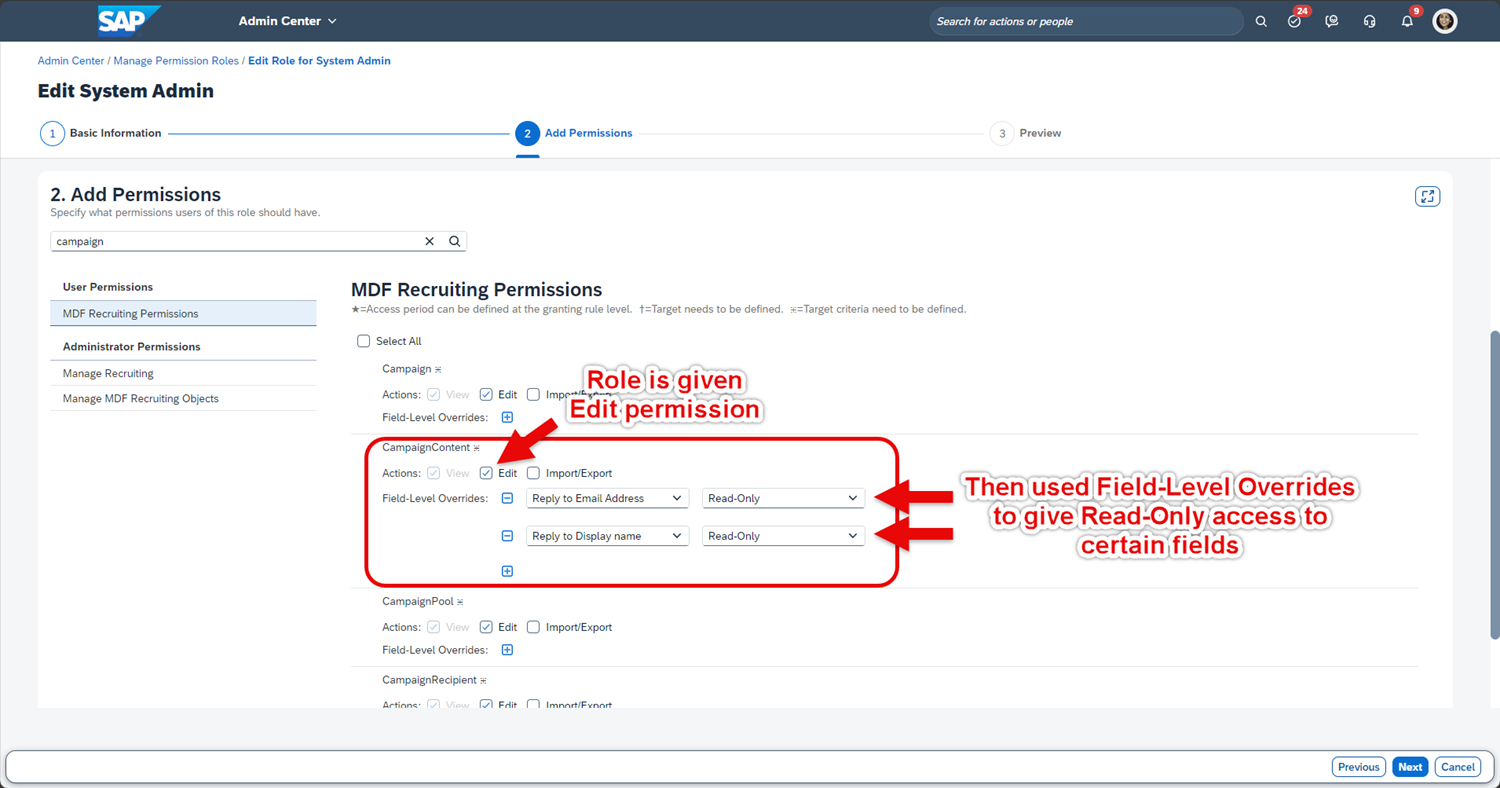The image size is (1500, 788).
Task: Open Read-Only dropdown for Reply to Display name
Action: click(x=783, y=536)
